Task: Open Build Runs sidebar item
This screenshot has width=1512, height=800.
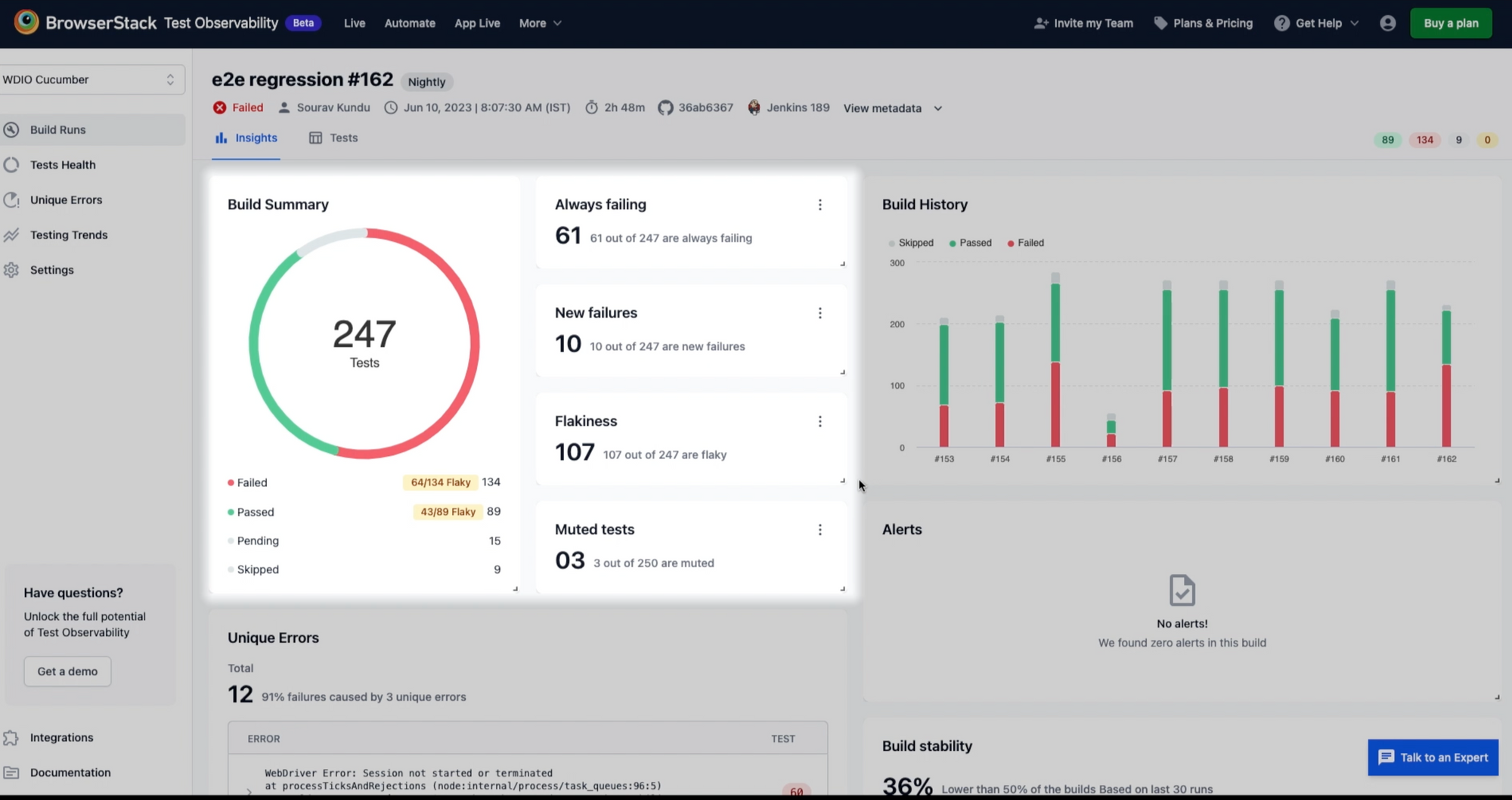Action: click(x=91, y=129)
